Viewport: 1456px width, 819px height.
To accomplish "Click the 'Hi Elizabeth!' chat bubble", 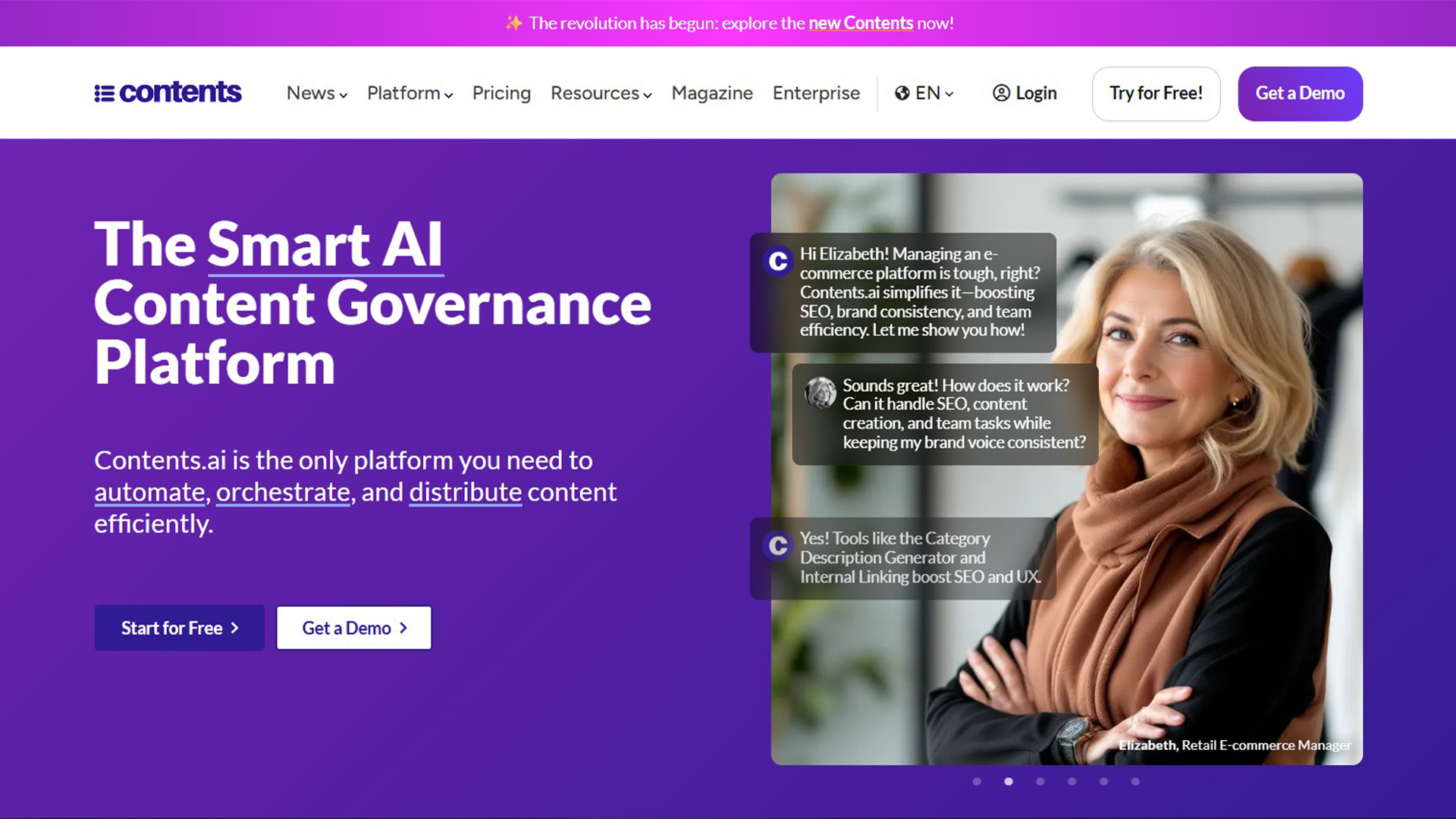I will (903, 293).
